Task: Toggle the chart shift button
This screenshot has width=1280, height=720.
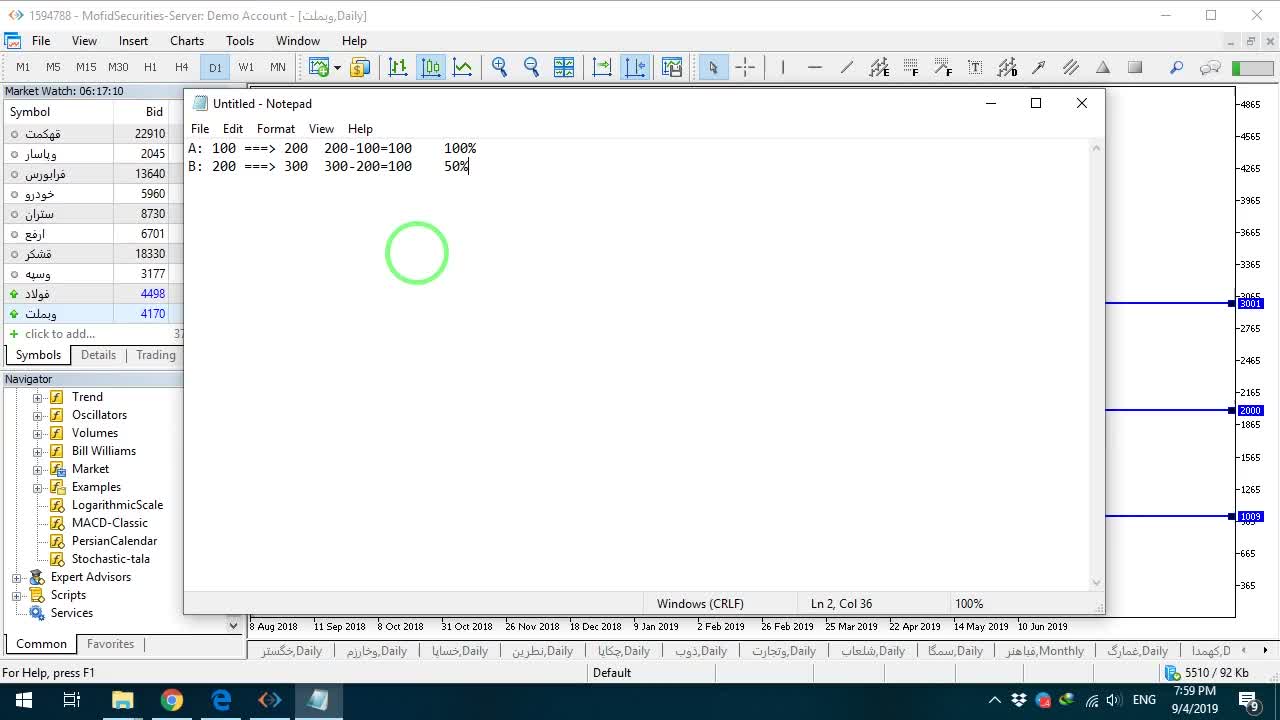Action: tap(635, 67)
